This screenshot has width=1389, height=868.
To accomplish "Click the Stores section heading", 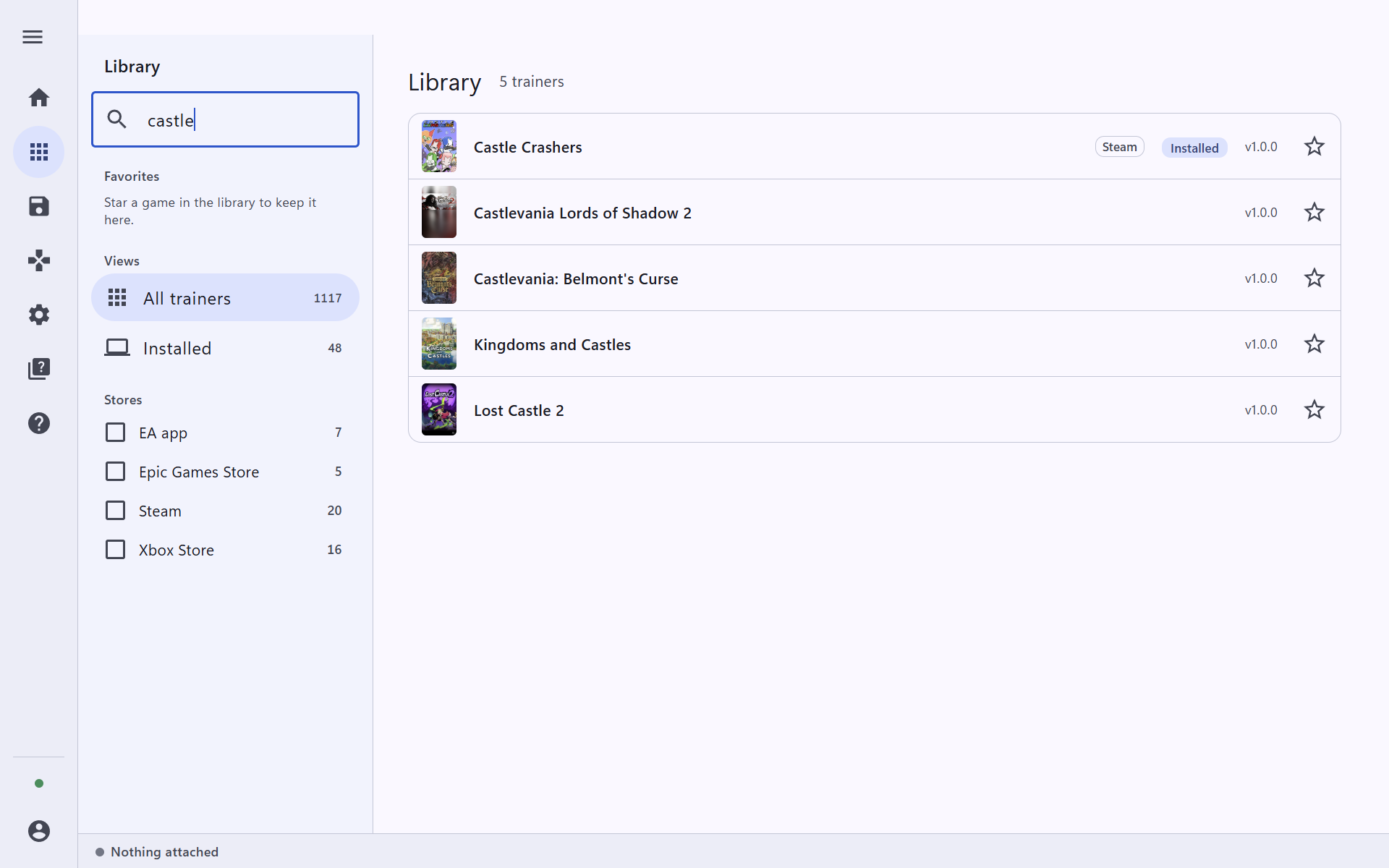I will pos(123,400).
